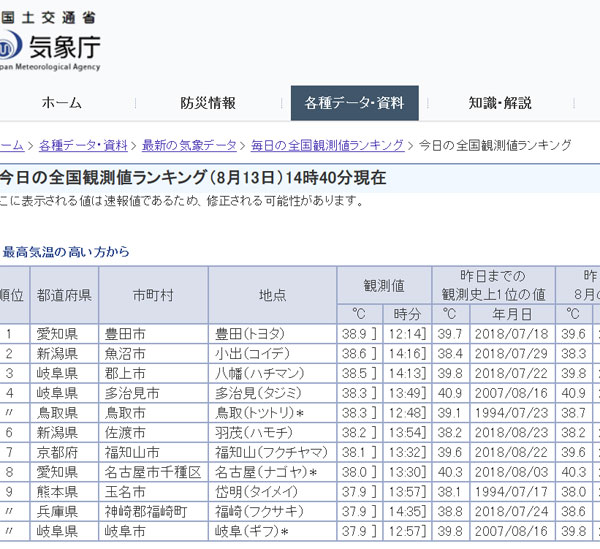Click the 昨日までの観測史上1位の値 header
Screen dimensions: 600x549
pyautogui.click(x=494, y=285)
